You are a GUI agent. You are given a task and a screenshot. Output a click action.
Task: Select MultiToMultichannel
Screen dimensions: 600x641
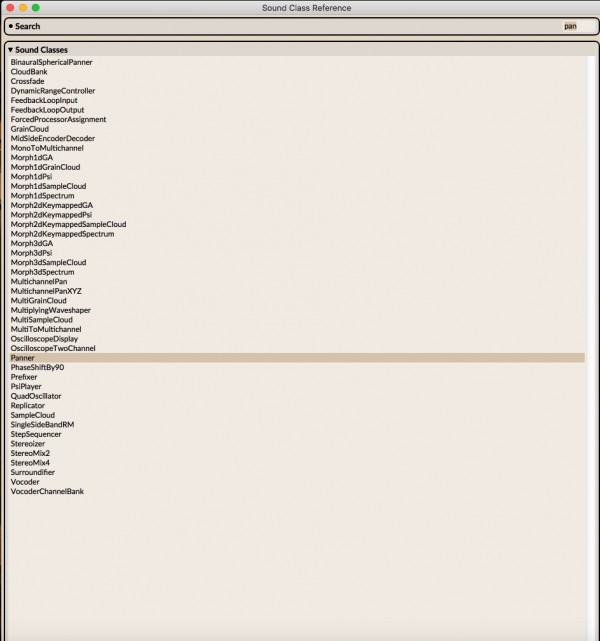46,329
